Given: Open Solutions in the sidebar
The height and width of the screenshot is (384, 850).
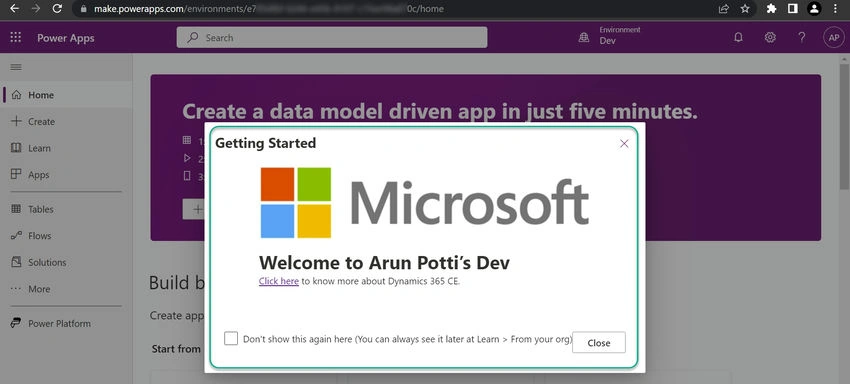Looking at the screenshot, I should (x=66, y=262).
